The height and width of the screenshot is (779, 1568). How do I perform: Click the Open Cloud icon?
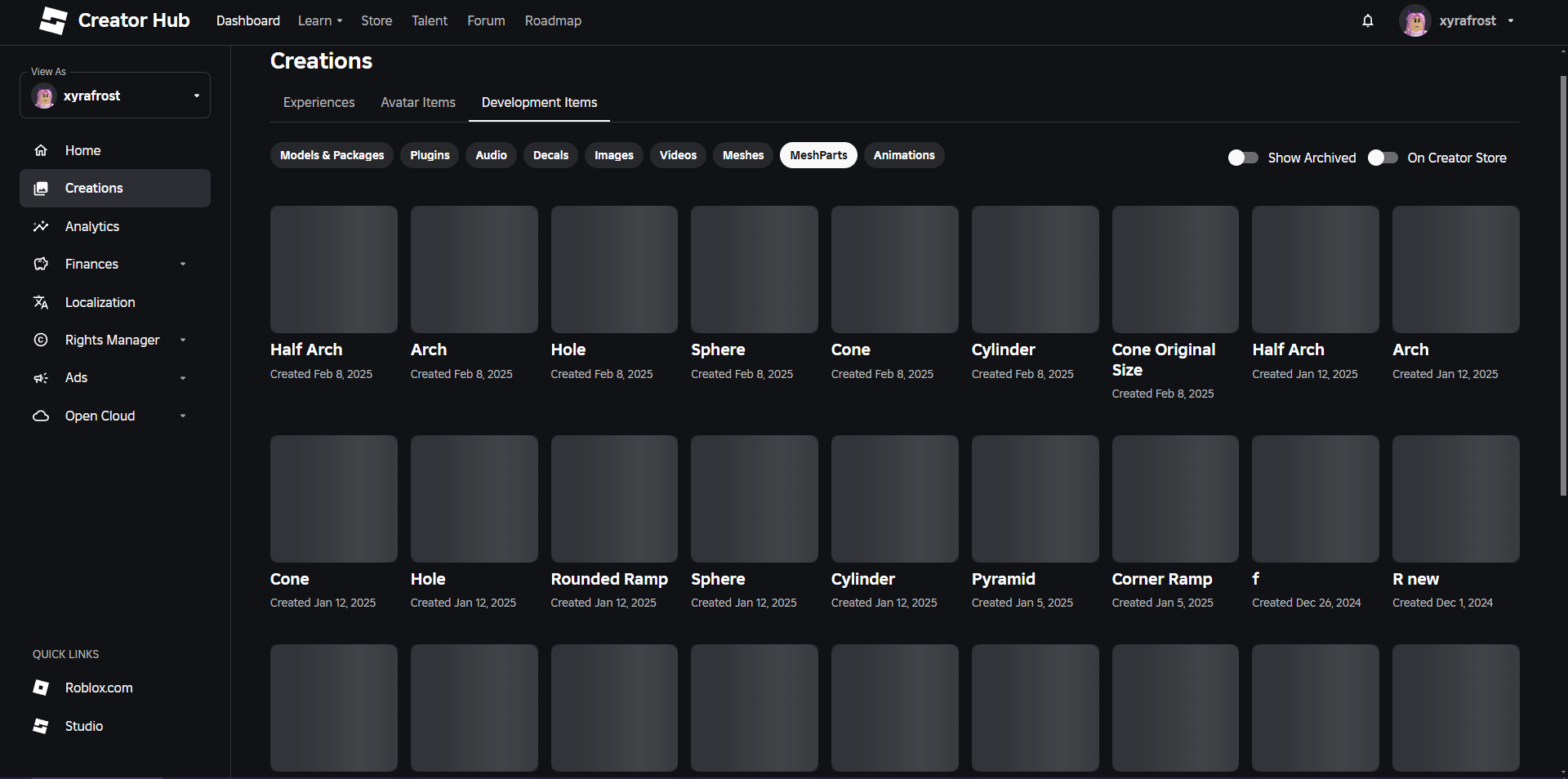(x=40, y=416)
